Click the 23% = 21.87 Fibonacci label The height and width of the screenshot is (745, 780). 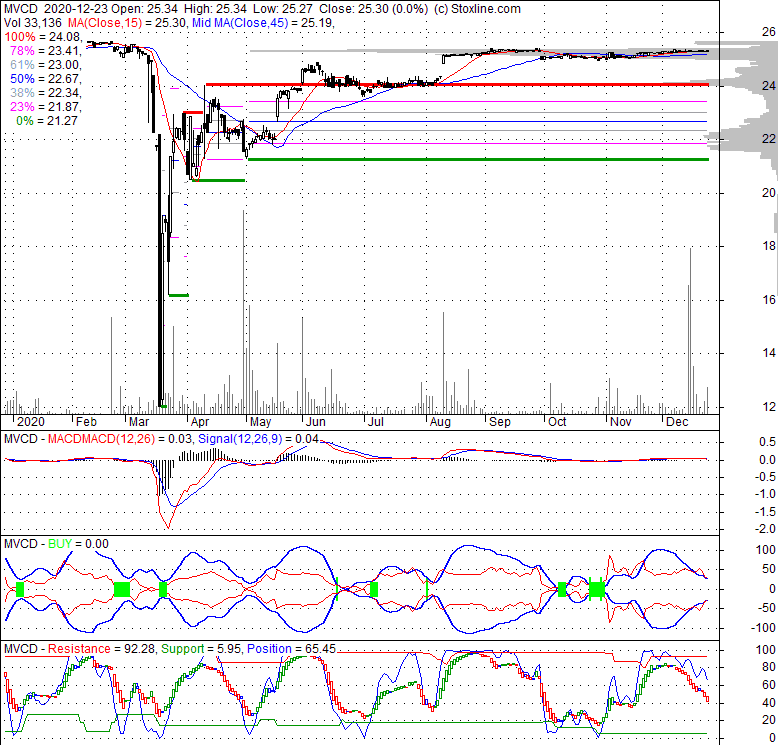(x=46, y=106)
